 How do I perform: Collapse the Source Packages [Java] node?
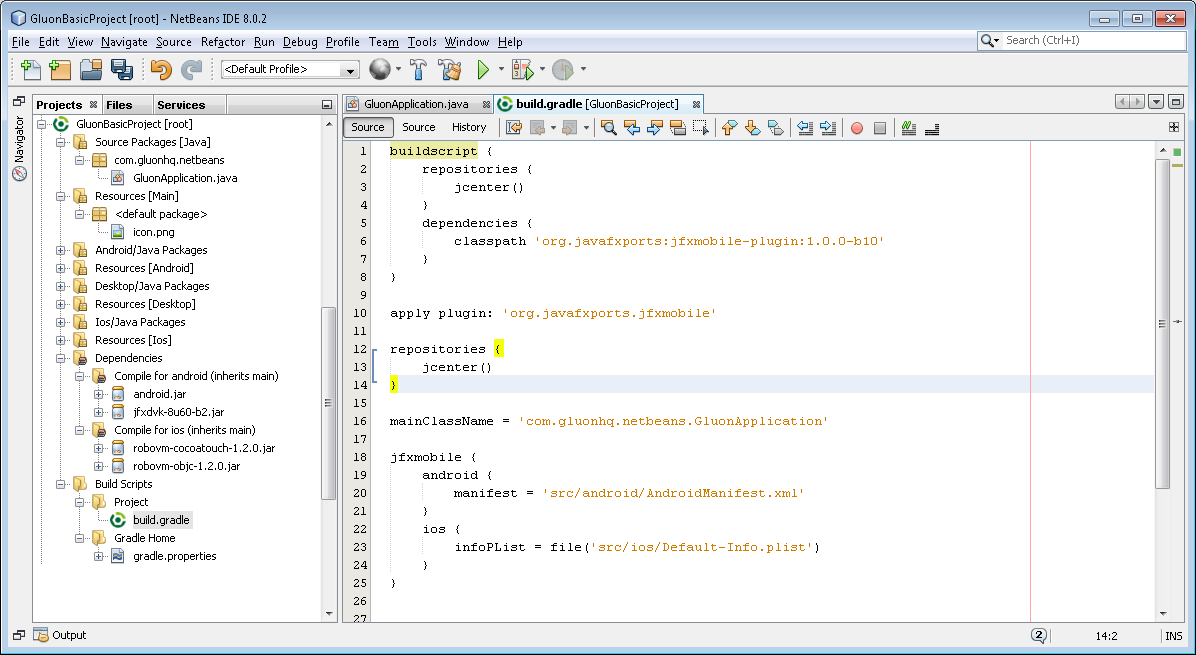pyautogui.click(x=60, y=142)
